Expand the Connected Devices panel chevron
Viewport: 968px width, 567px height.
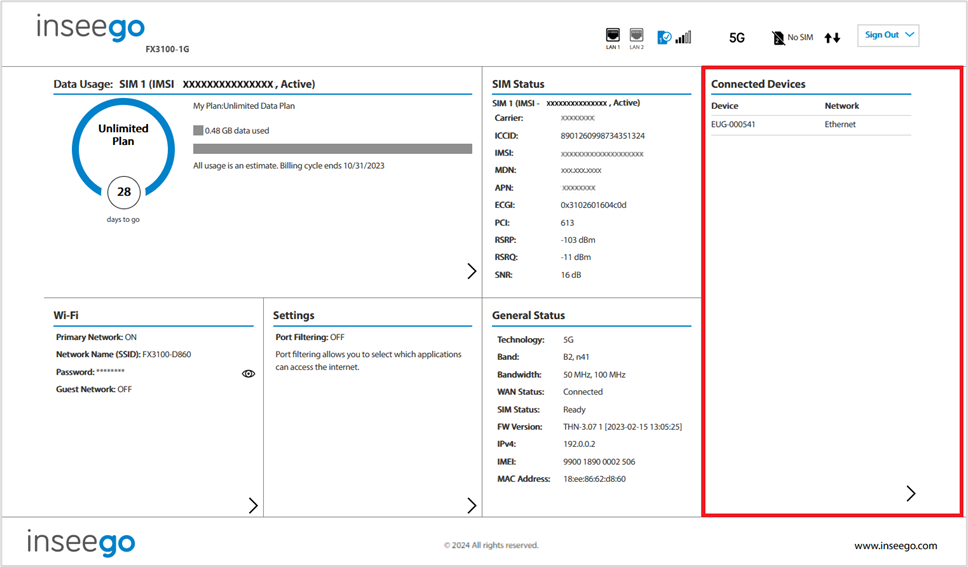tap(911, 493)
